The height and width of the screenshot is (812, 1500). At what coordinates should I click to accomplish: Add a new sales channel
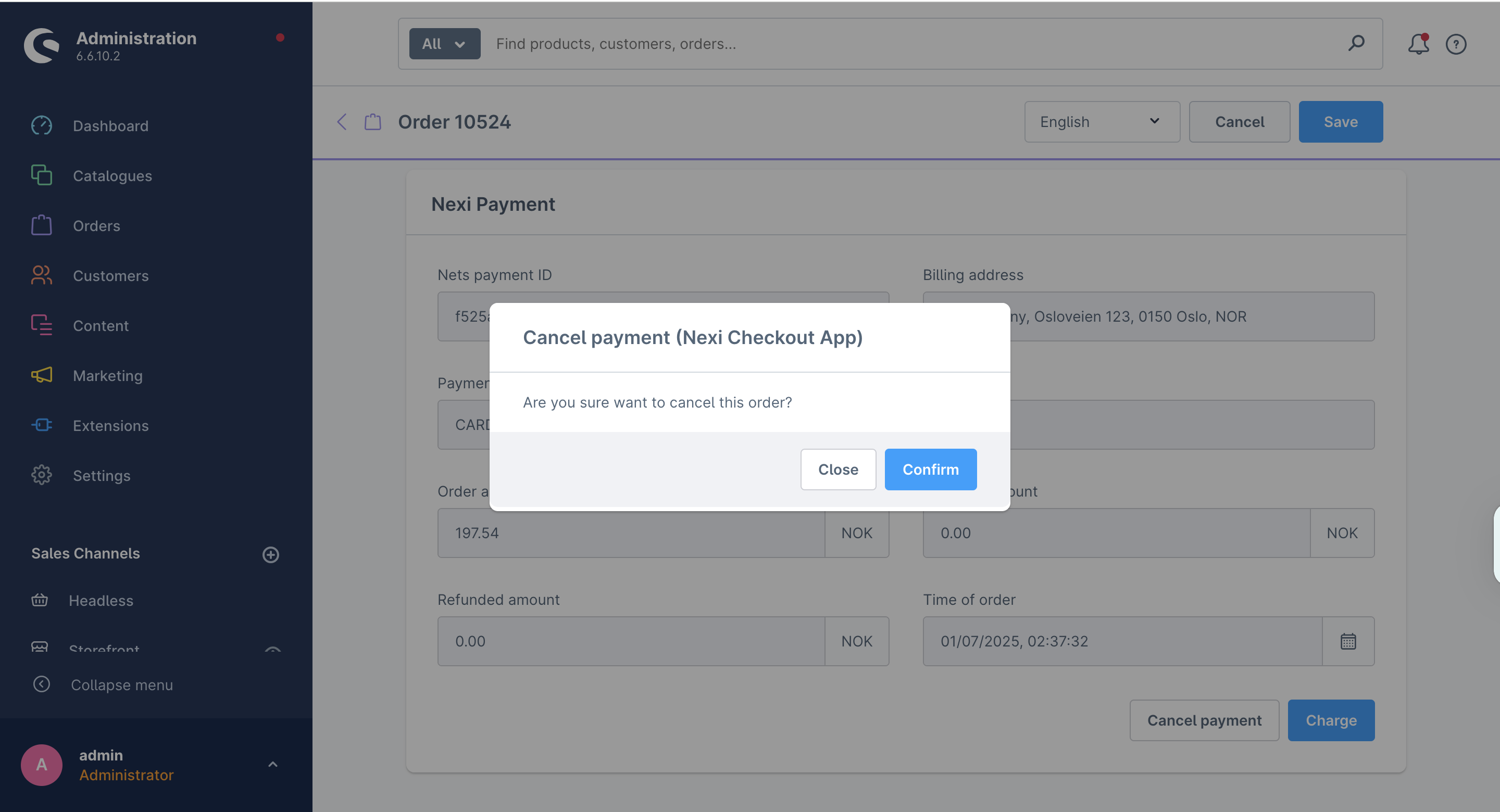pyautogui.click(x=271, y=554)
